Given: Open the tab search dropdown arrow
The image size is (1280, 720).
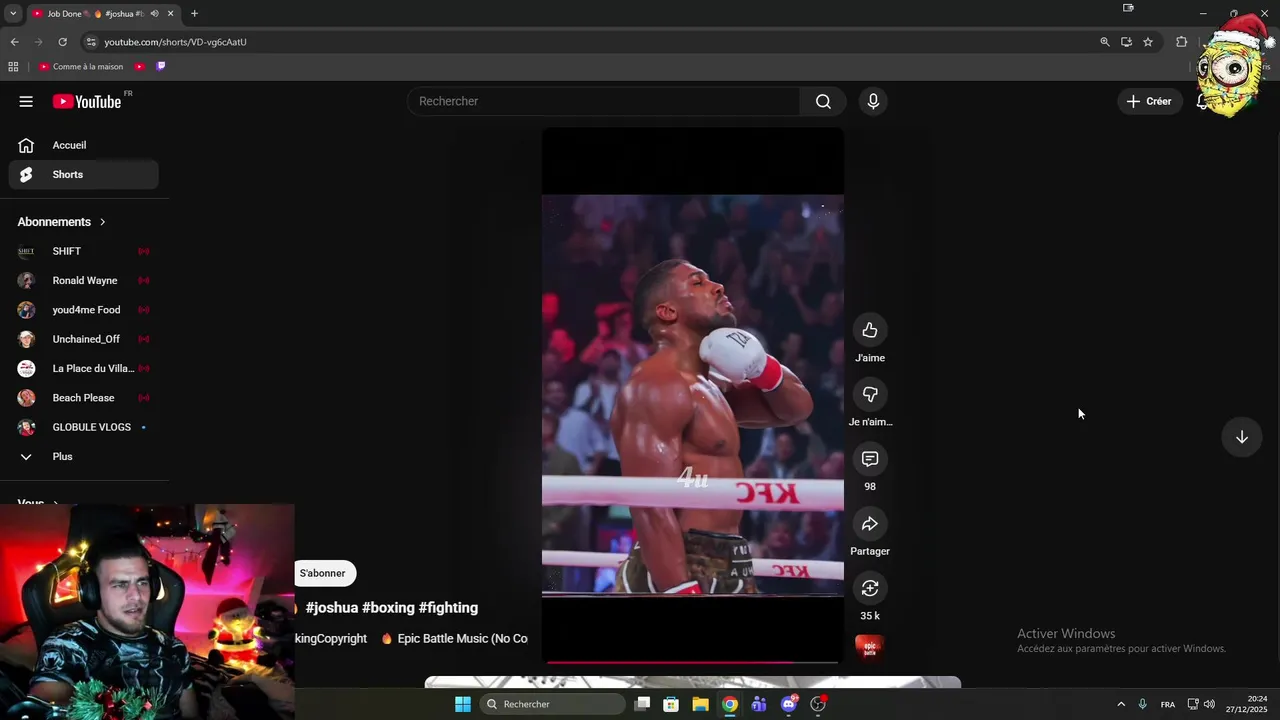Looking at the screenshot, I should [13, 13].
